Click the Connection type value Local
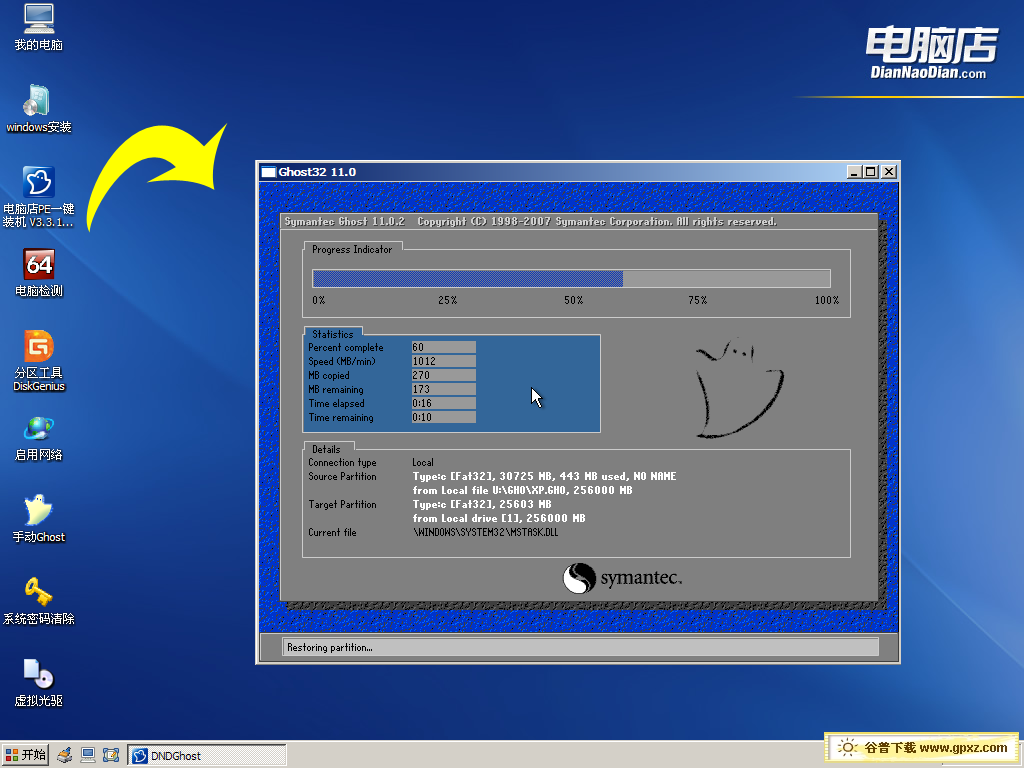 pos(423,462)
